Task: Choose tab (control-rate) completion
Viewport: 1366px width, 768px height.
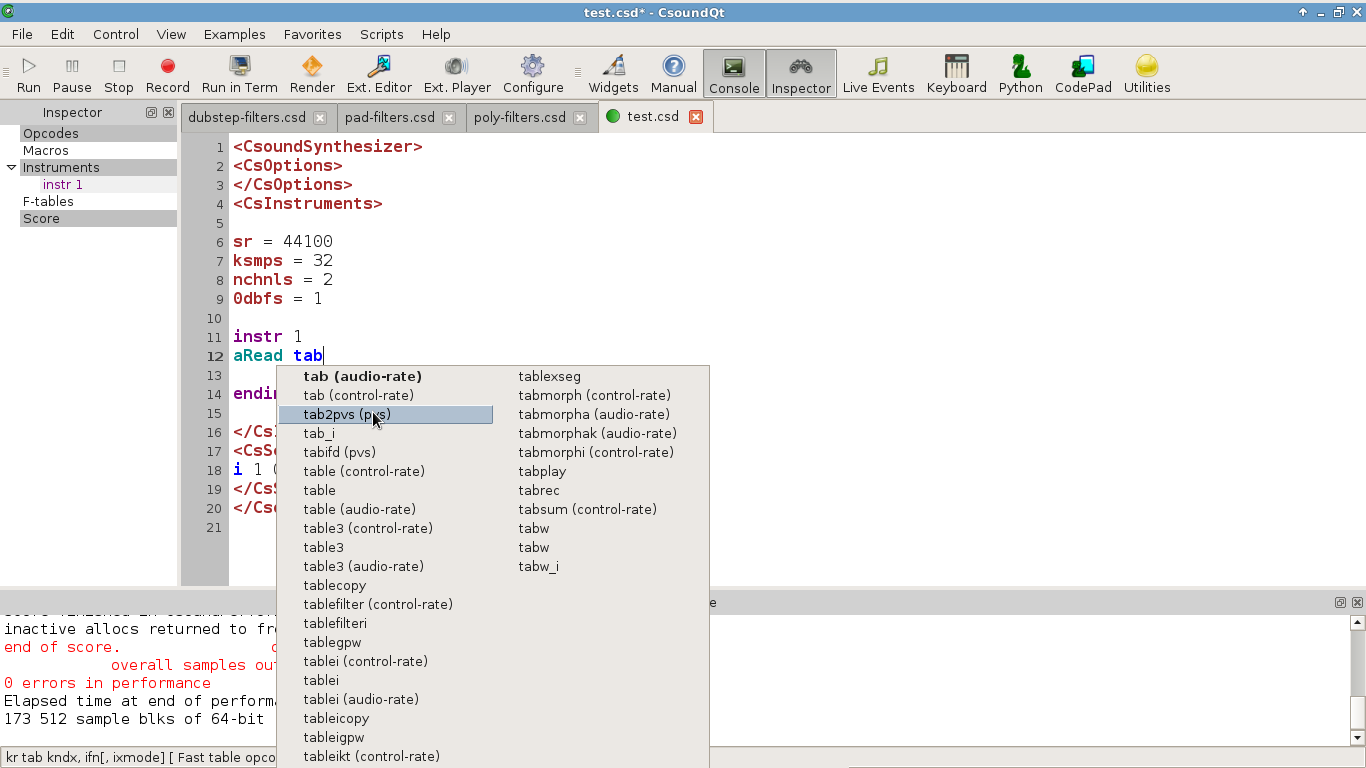Action: (385, 396)
